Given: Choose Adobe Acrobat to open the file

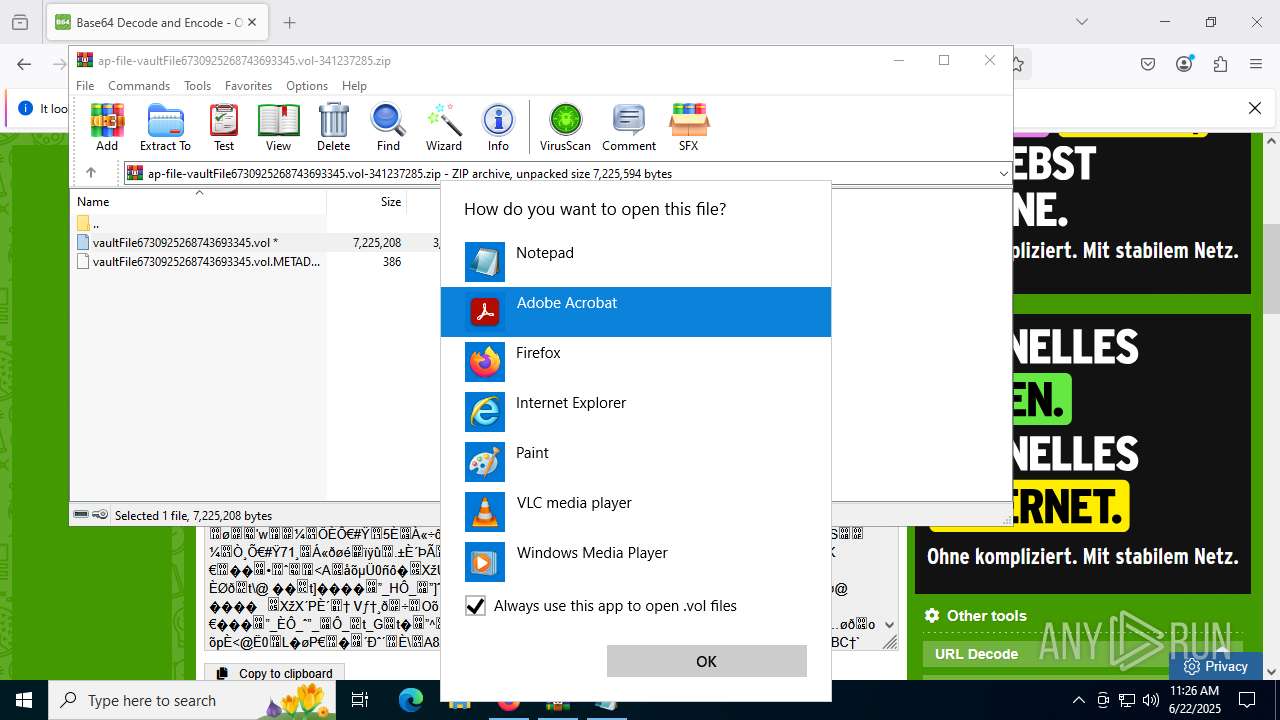Looking at the screenshot, I should pyautogui.click(x=636, y=312).
